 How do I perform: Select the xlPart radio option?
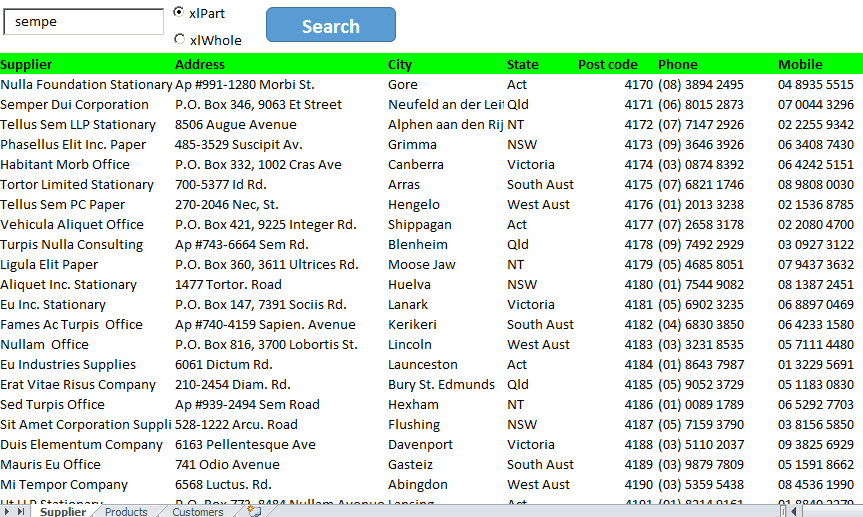pyautogui.click(x=179, y=12)
